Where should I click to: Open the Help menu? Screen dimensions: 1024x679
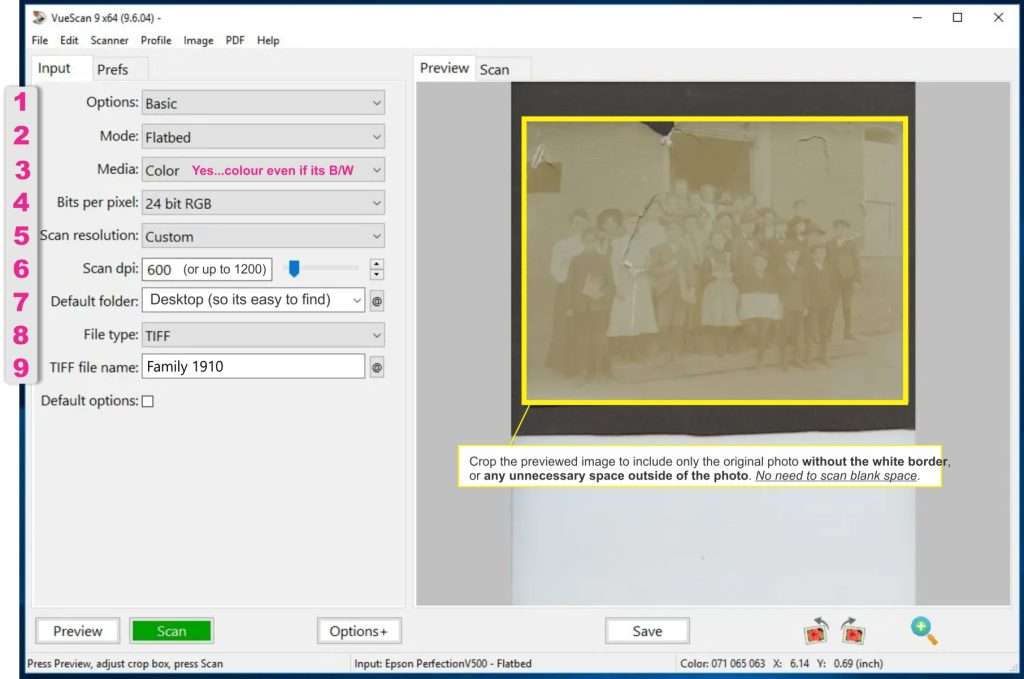[x=268, y=40]
